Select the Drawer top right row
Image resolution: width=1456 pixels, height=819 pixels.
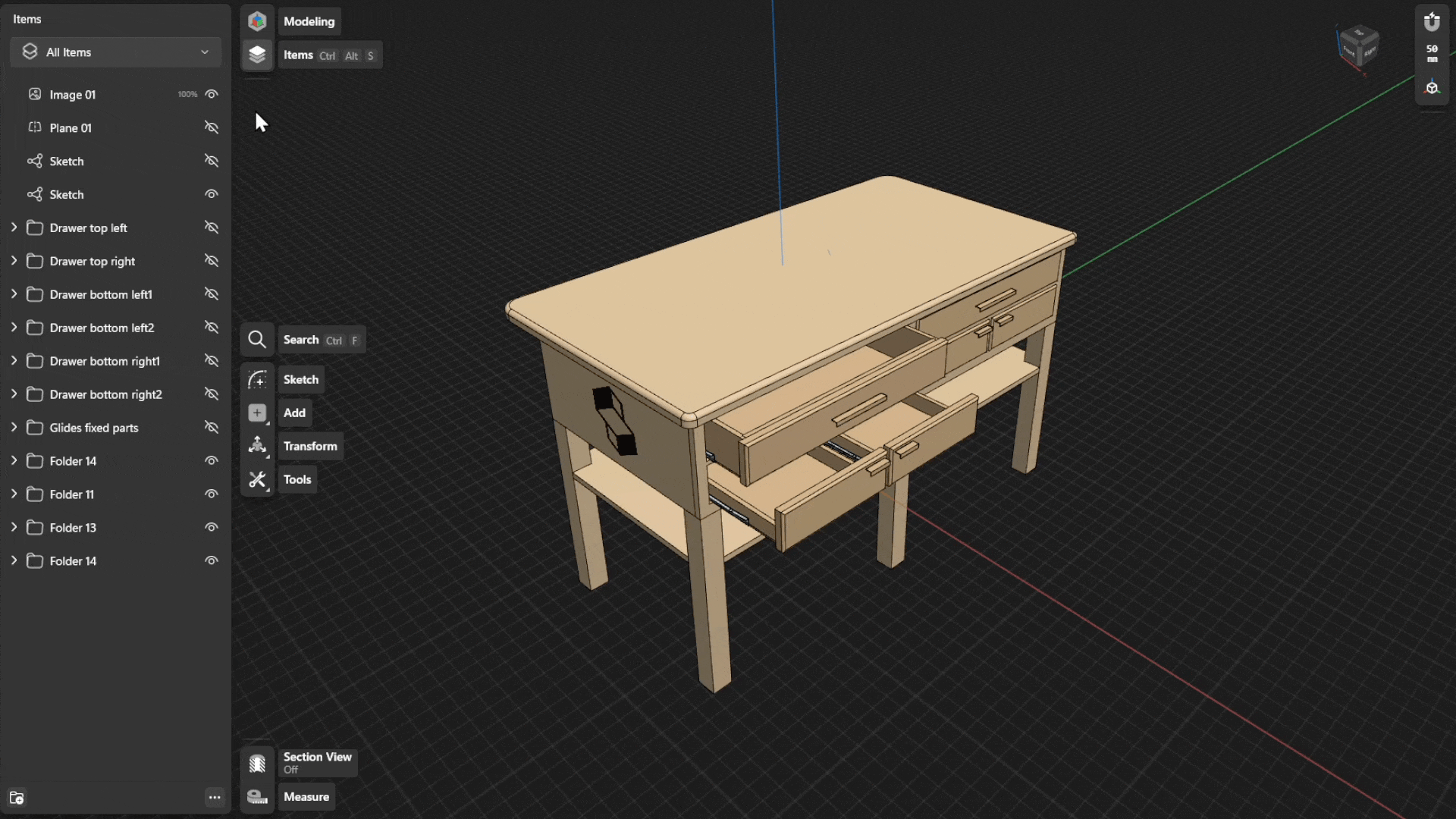click(116, 261)
